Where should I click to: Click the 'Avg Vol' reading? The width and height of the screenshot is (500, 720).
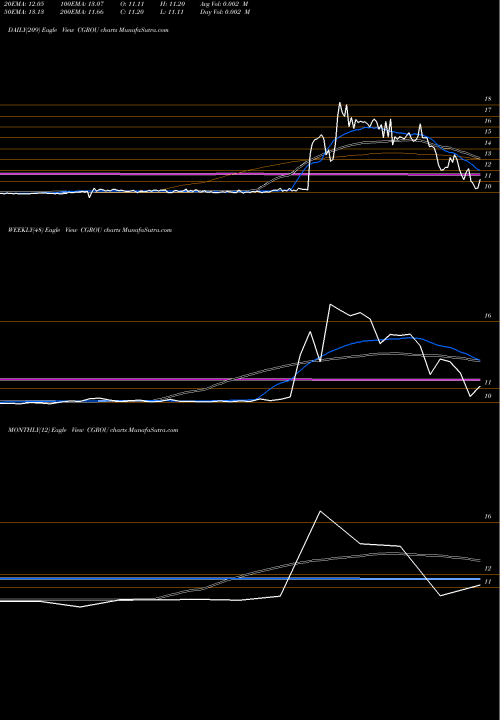pos(225,4)
